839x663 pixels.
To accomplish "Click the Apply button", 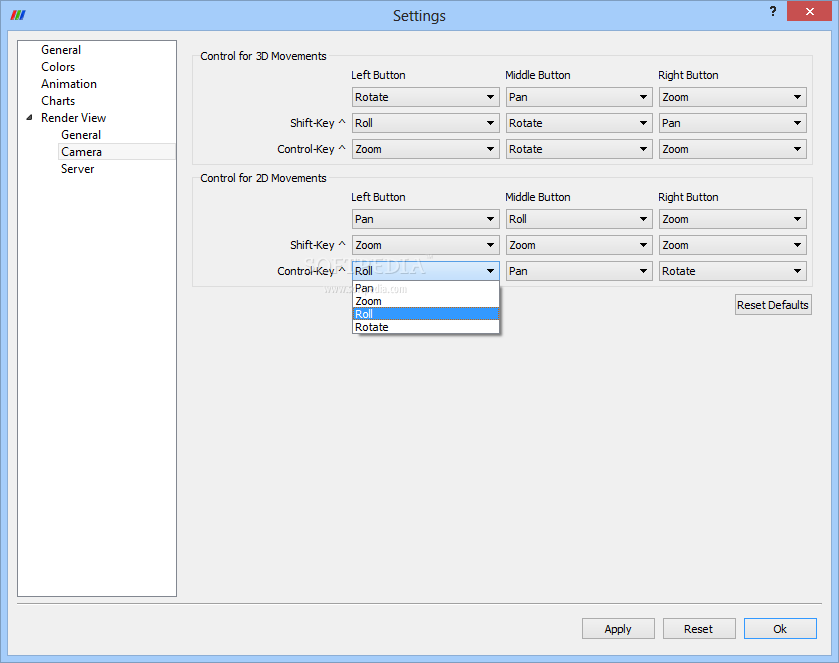I will (618, 629).
